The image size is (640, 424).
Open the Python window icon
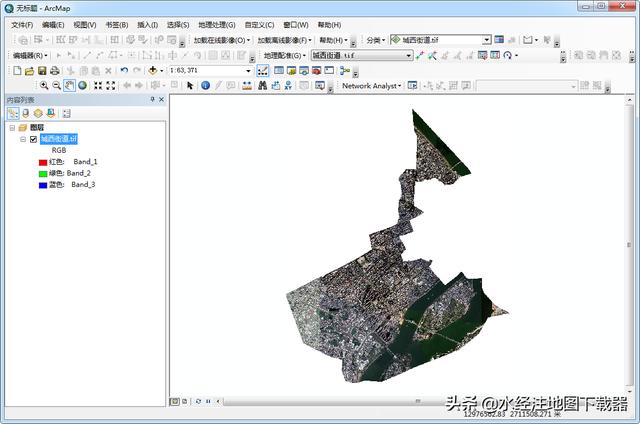tap(329, 71)
